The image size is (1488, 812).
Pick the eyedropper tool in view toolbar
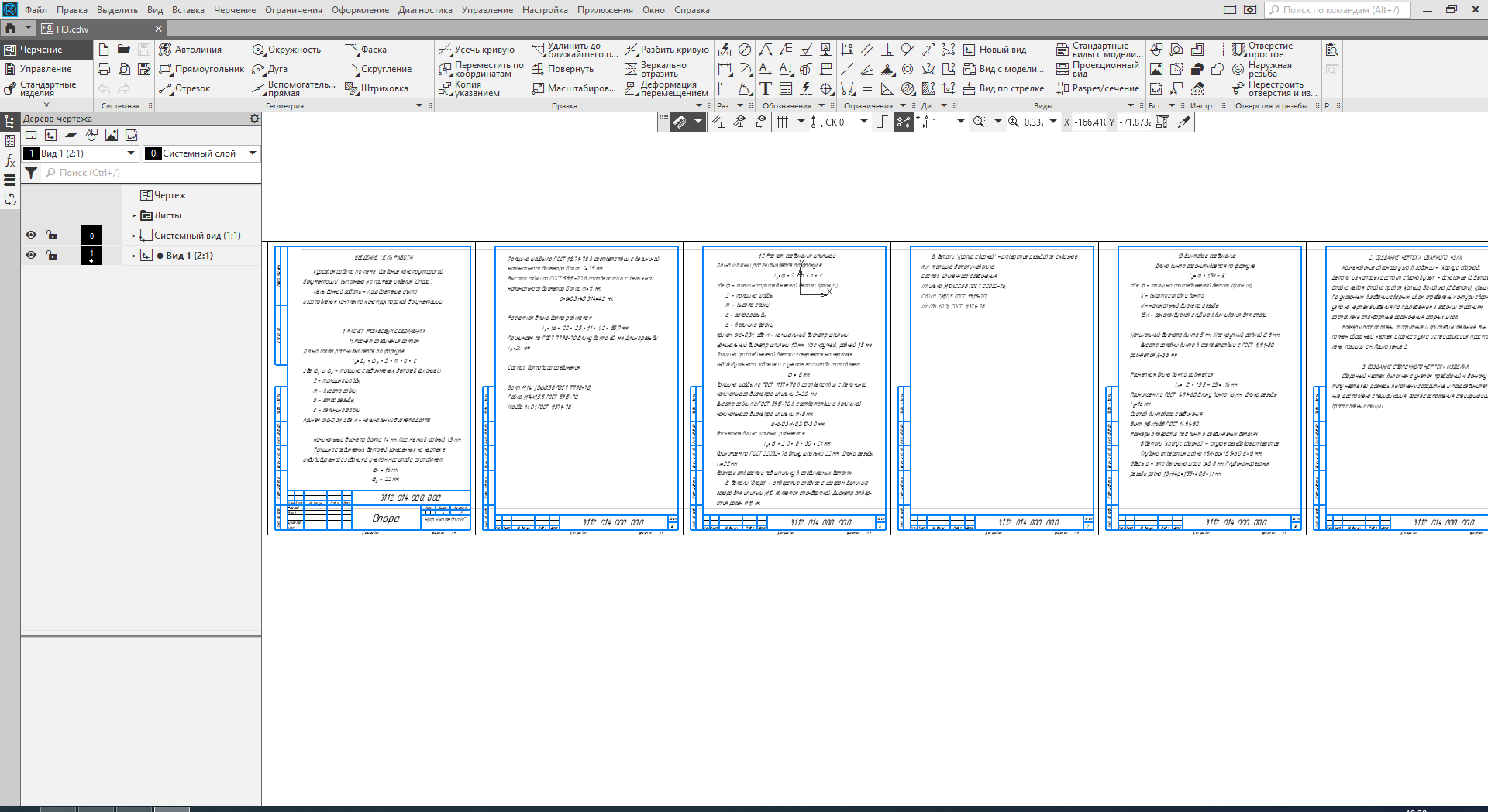pyautogui.click(x=1183, y=122)
